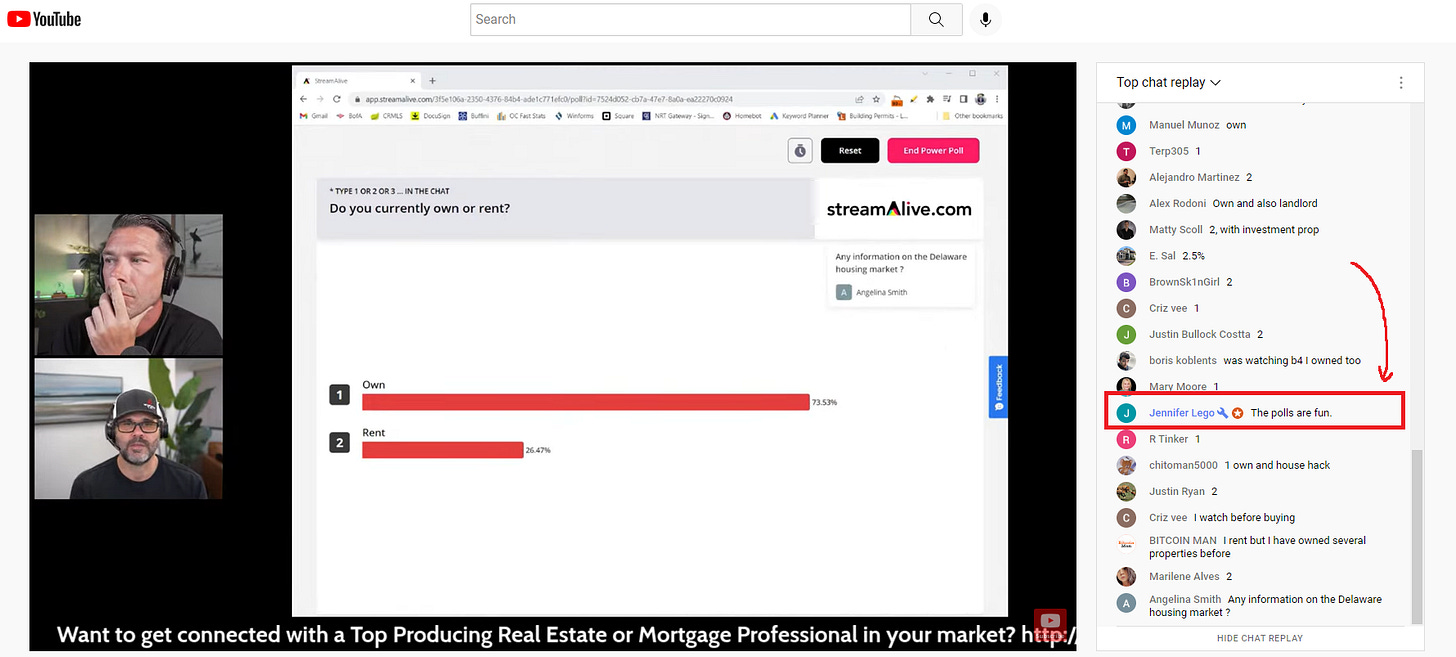Click the browser reload icon
The height and width of the screenshot is (657, 1456).
click(337, 99)
